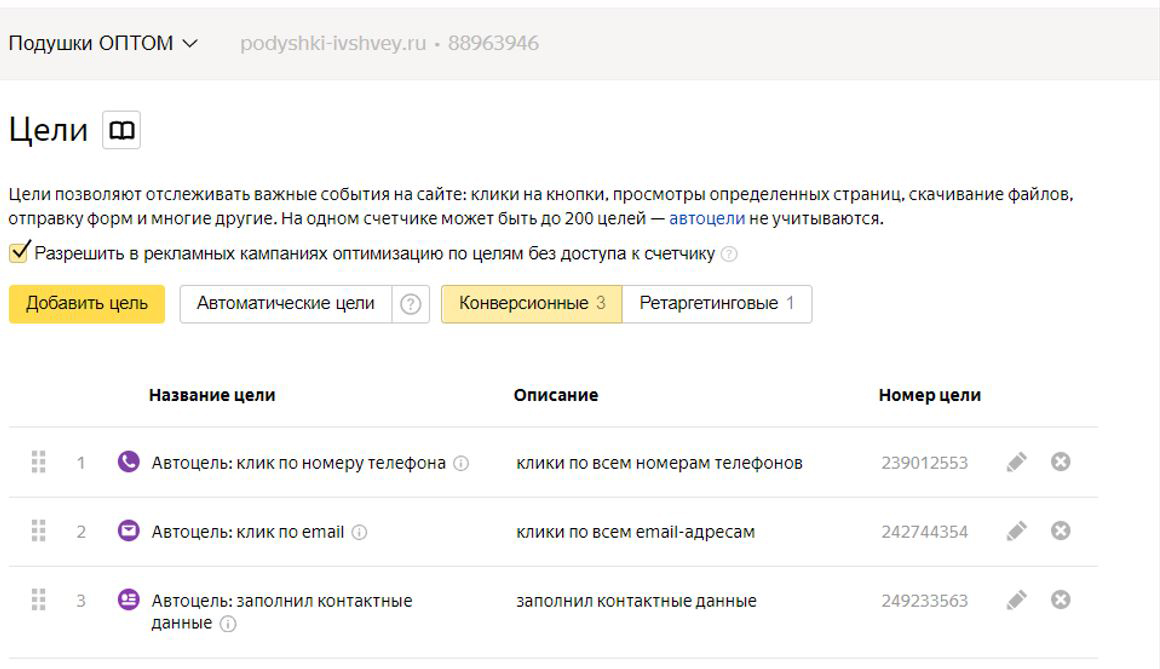Open the Автоматические цели settings
1160x669 pixels.
[x=285, y=304]
